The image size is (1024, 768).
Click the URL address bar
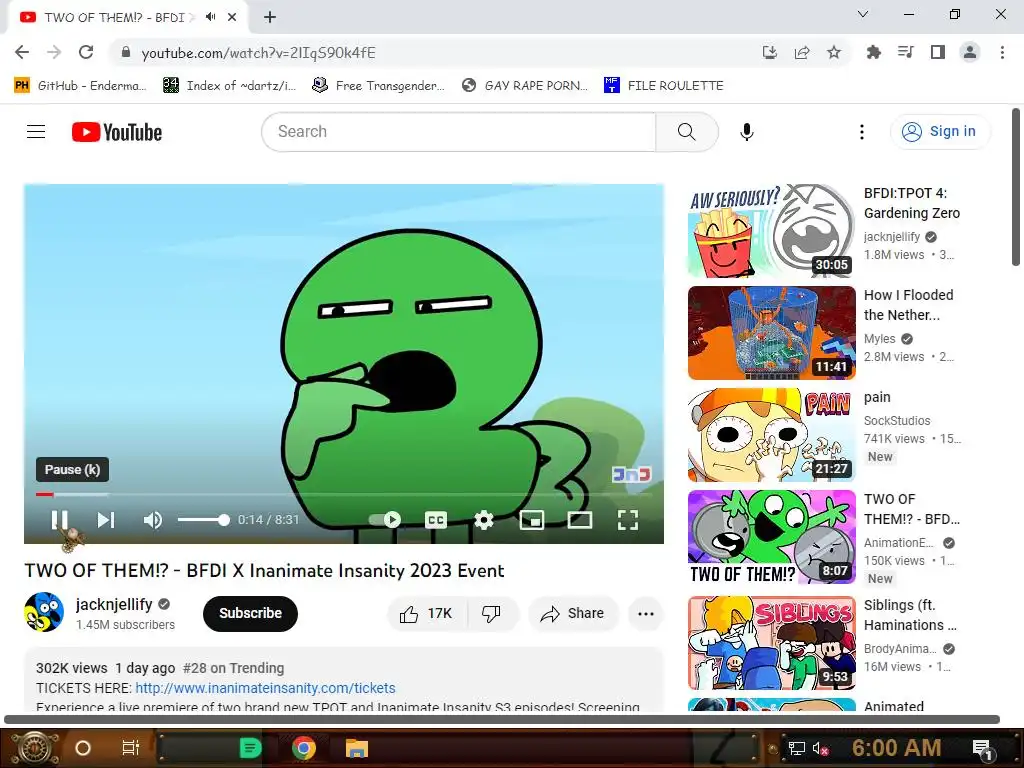pos(438,53)
